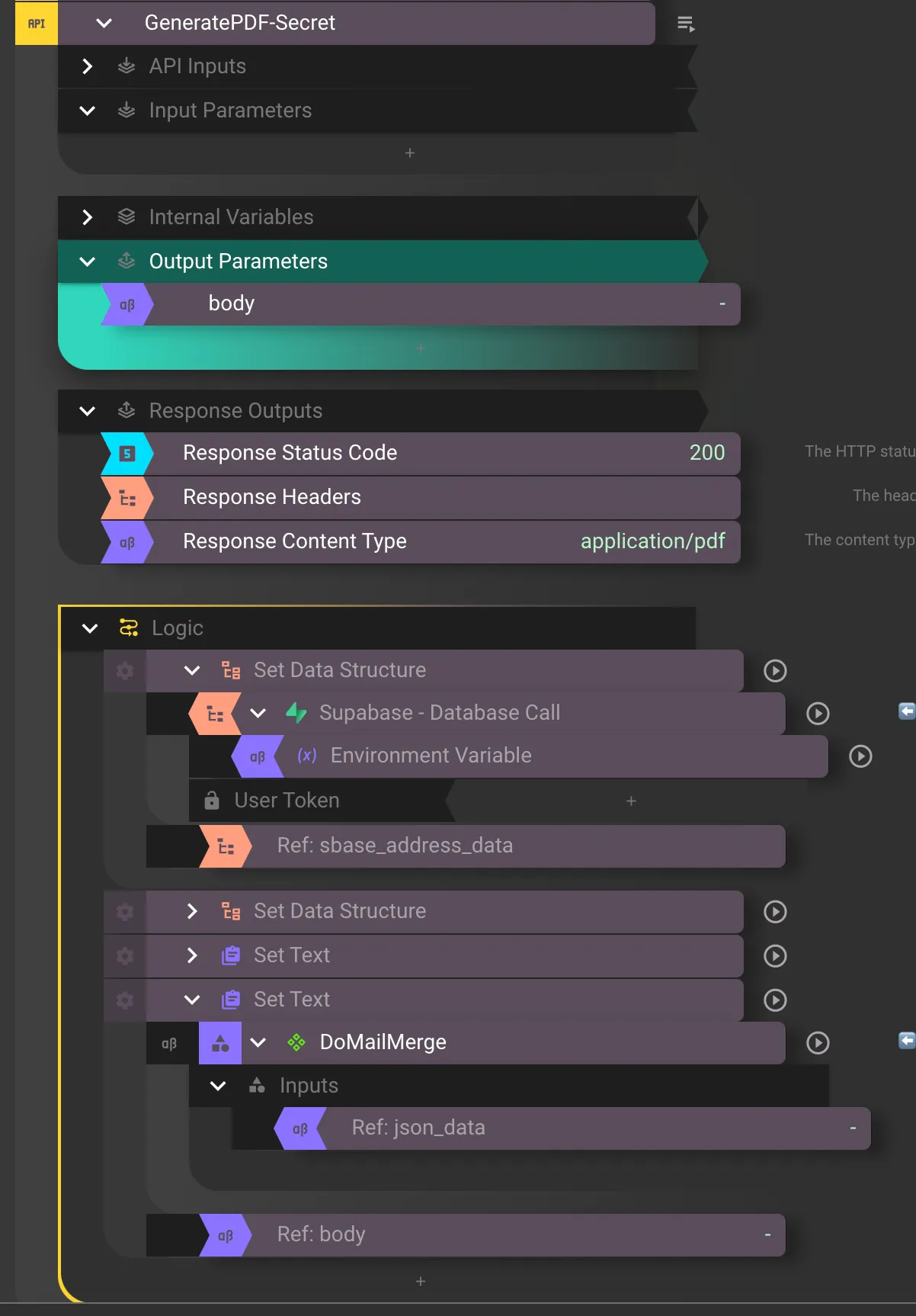The image size is (916, 1316).
Task: Collapse the Output Parameters section
Action: 88,262
